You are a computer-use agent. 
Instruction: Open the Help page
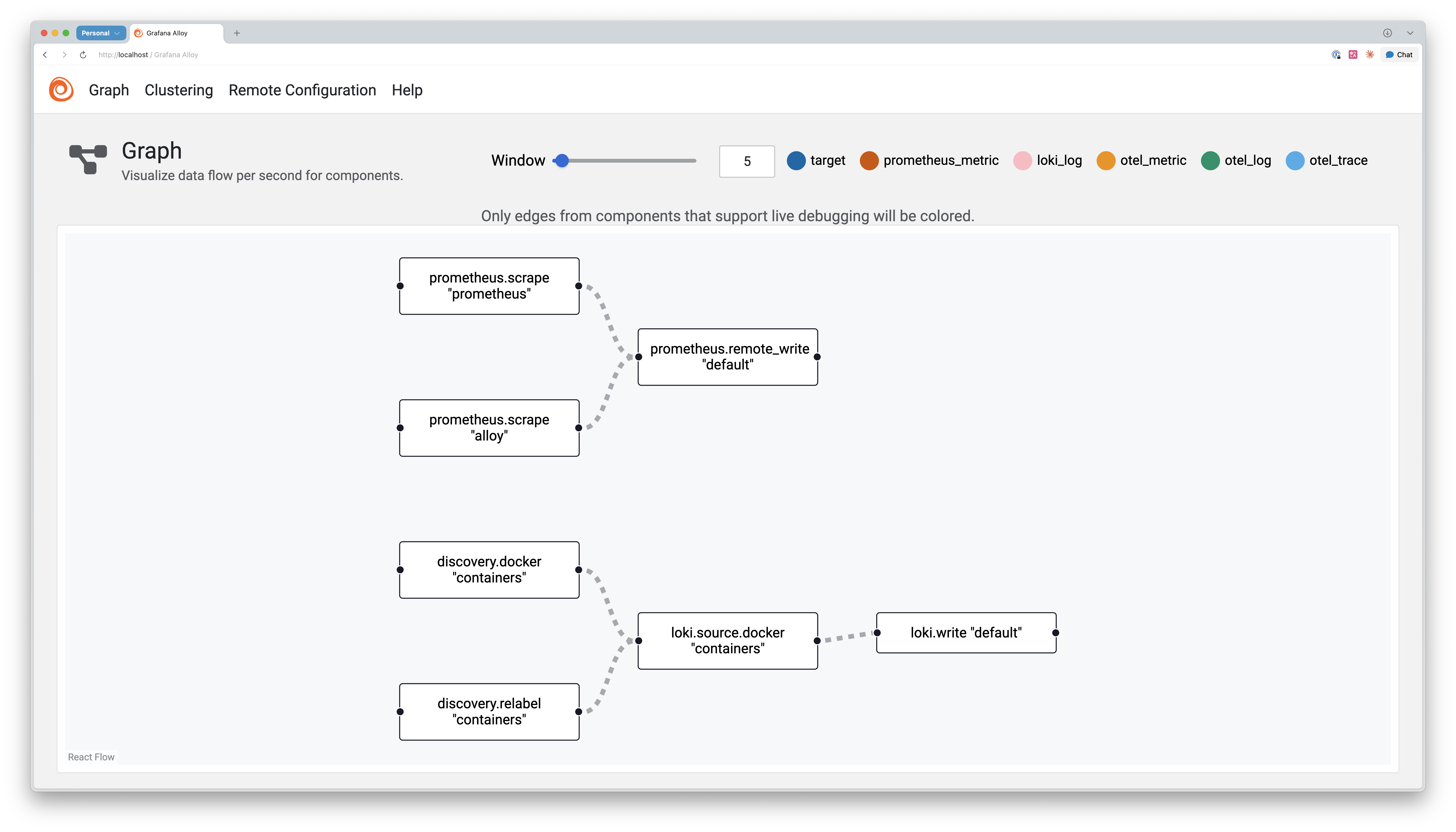[407, 90]
